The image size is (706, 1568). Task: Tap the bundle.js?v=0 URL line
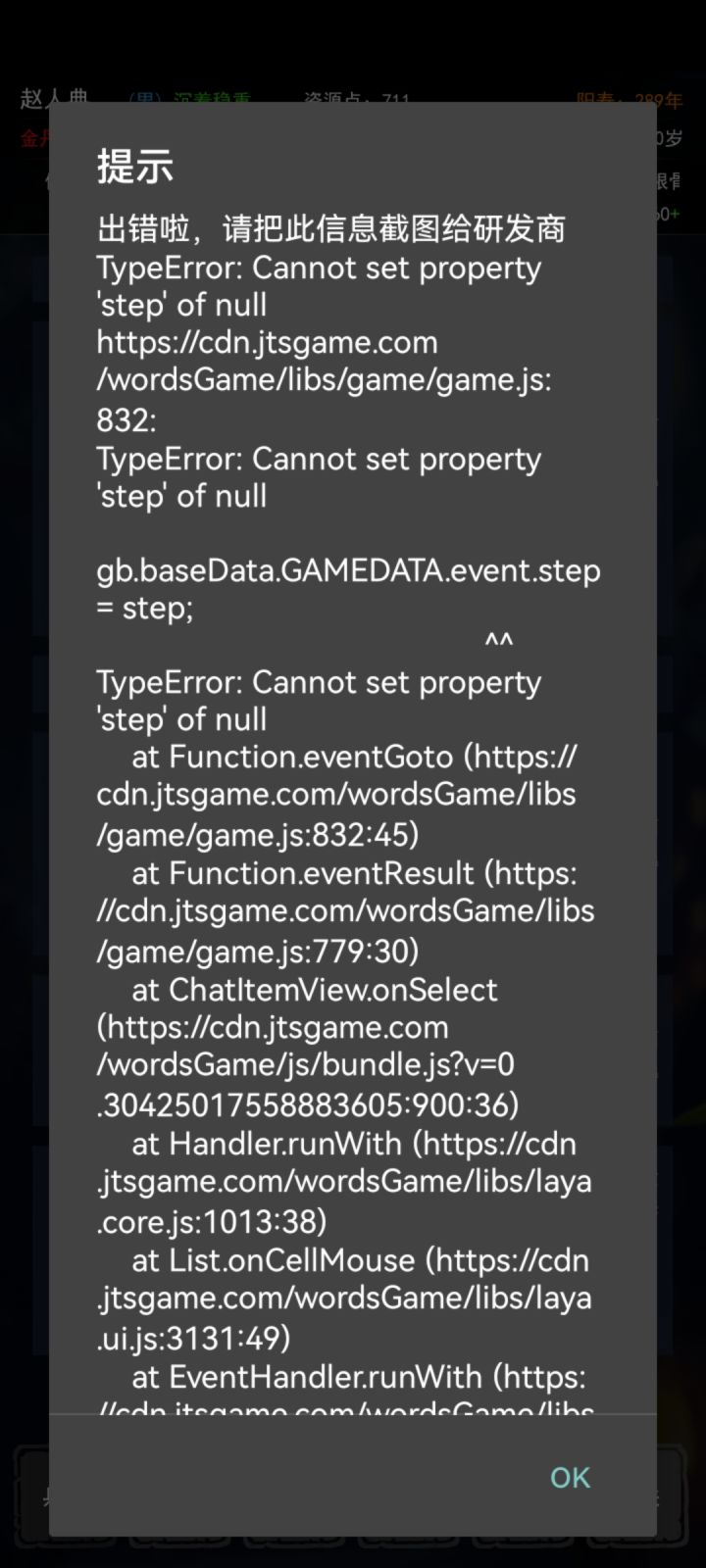point(305,1065)
